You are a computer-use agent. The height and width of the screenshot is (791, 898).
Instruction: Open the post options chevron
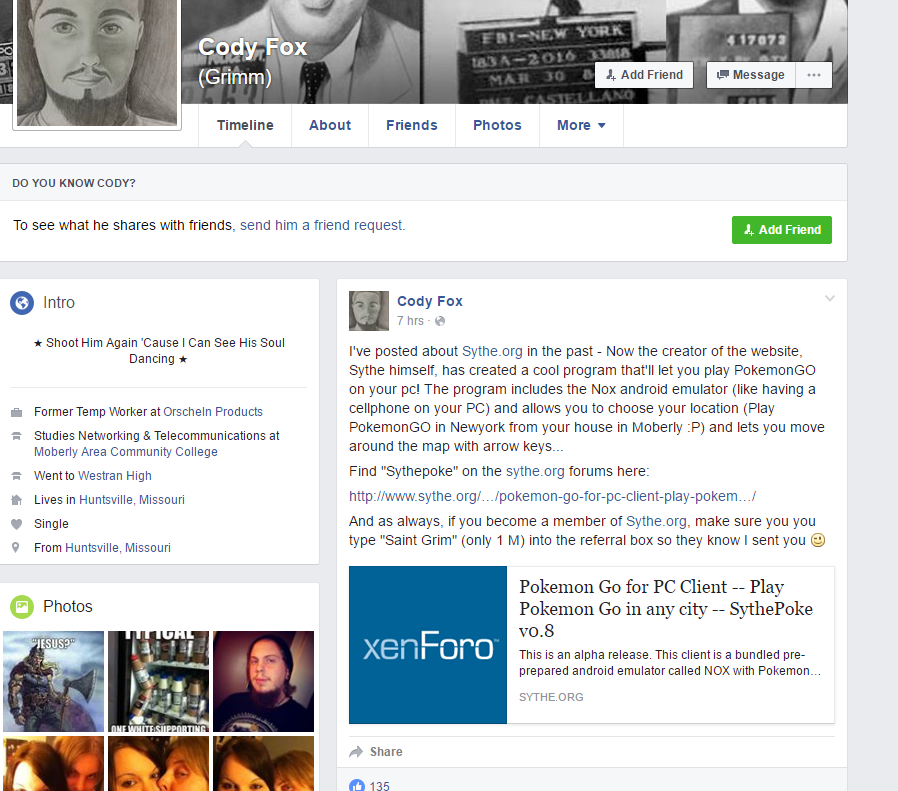(x=829, y=298)
